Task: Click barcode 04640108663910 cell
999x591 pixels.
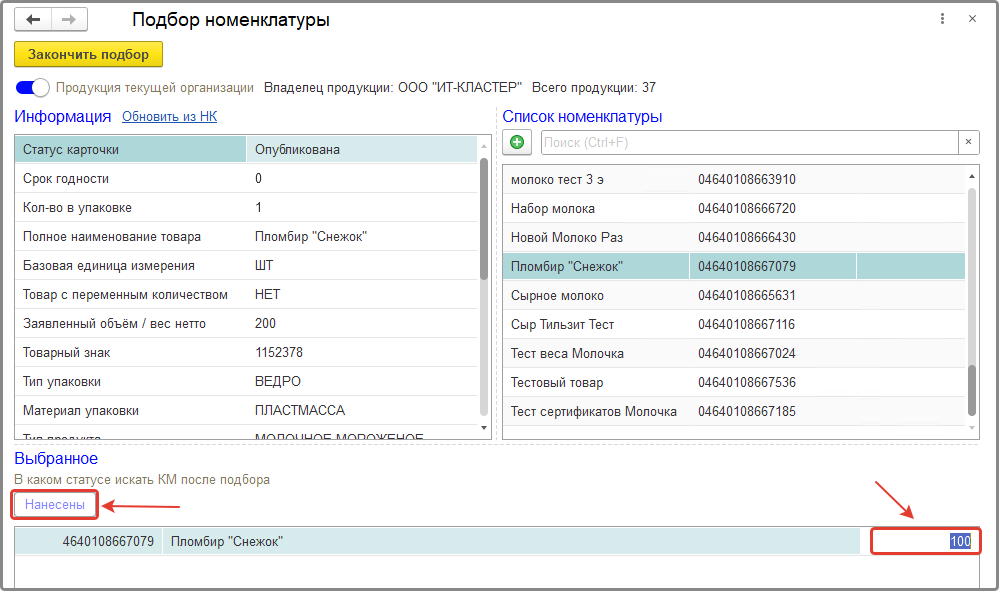Action: pos(747,180)
